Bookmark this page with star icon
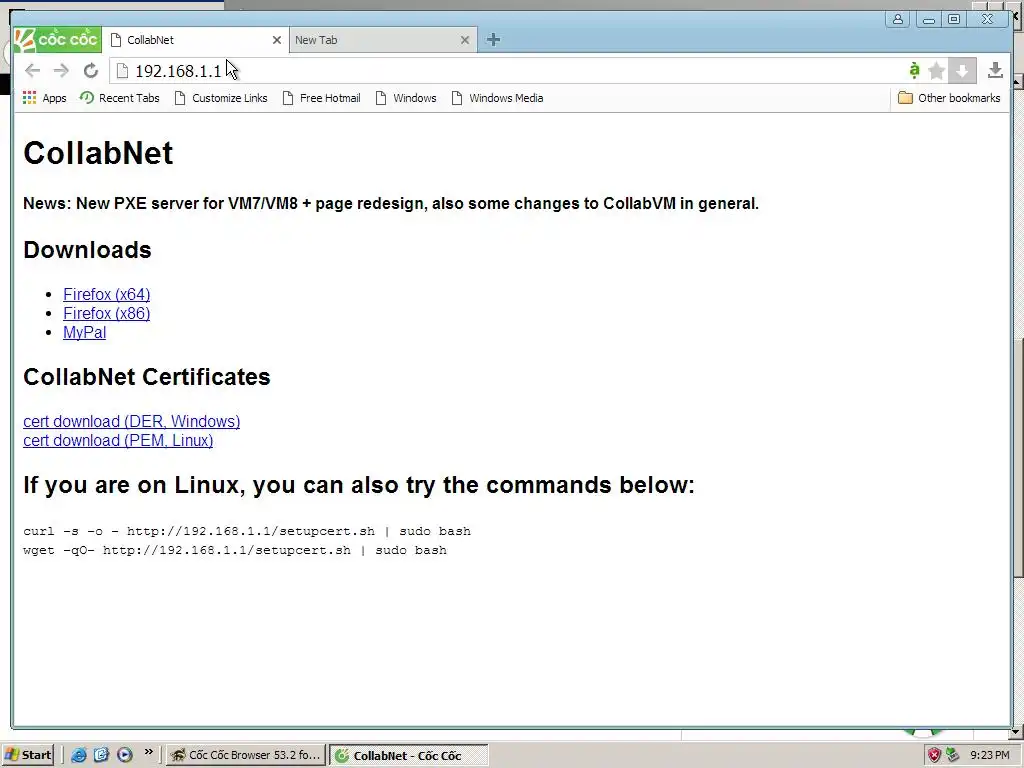 [x=936, y=71]
